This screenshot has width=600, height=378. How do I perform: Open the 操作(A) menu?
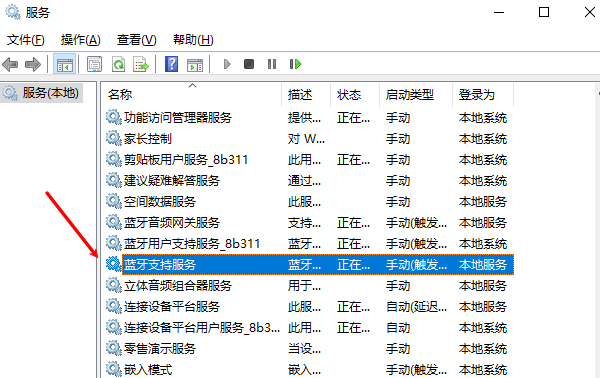[x=80, y=40]
